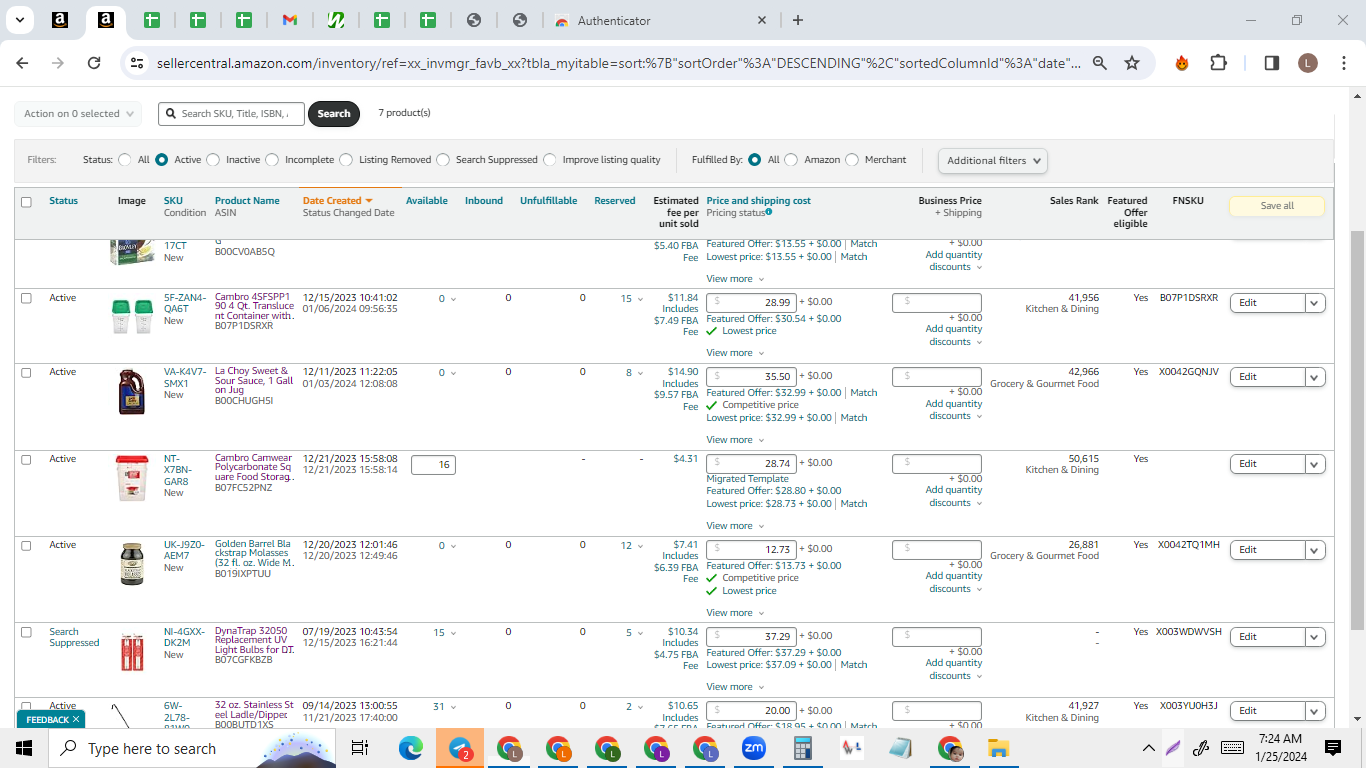Click Match link beside La Choy lowest price
1366x768 pixels.
(854, 418)
